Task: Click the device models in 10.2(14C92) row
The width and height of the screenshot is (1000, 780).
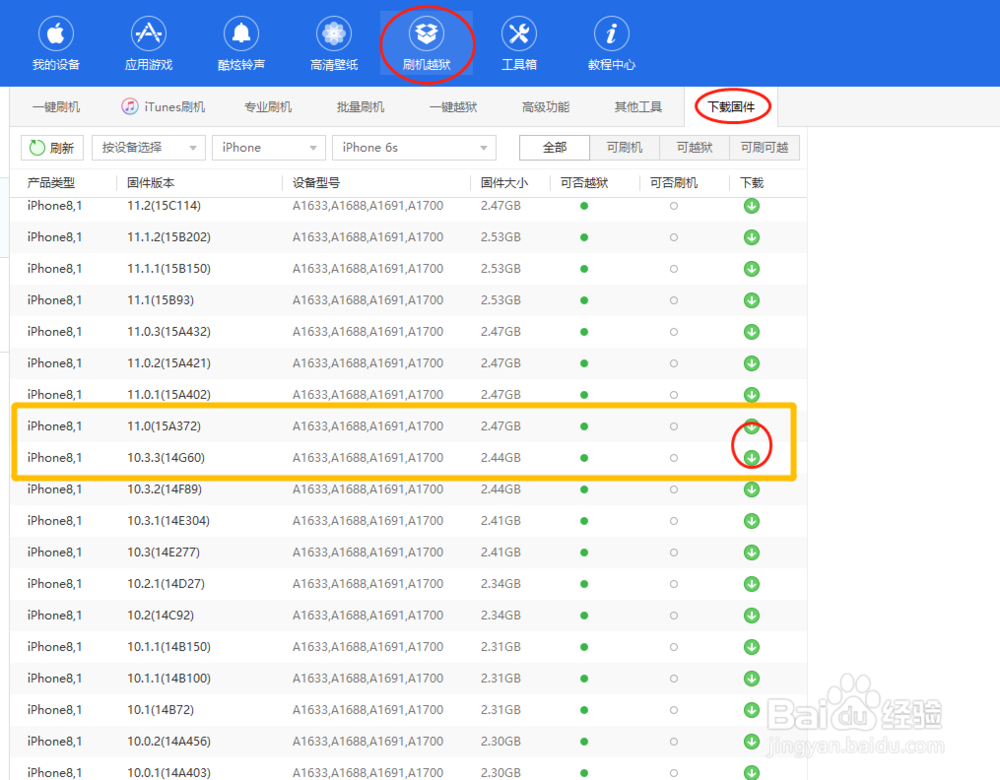Action: pyautogui.click(x=368, y=615)
